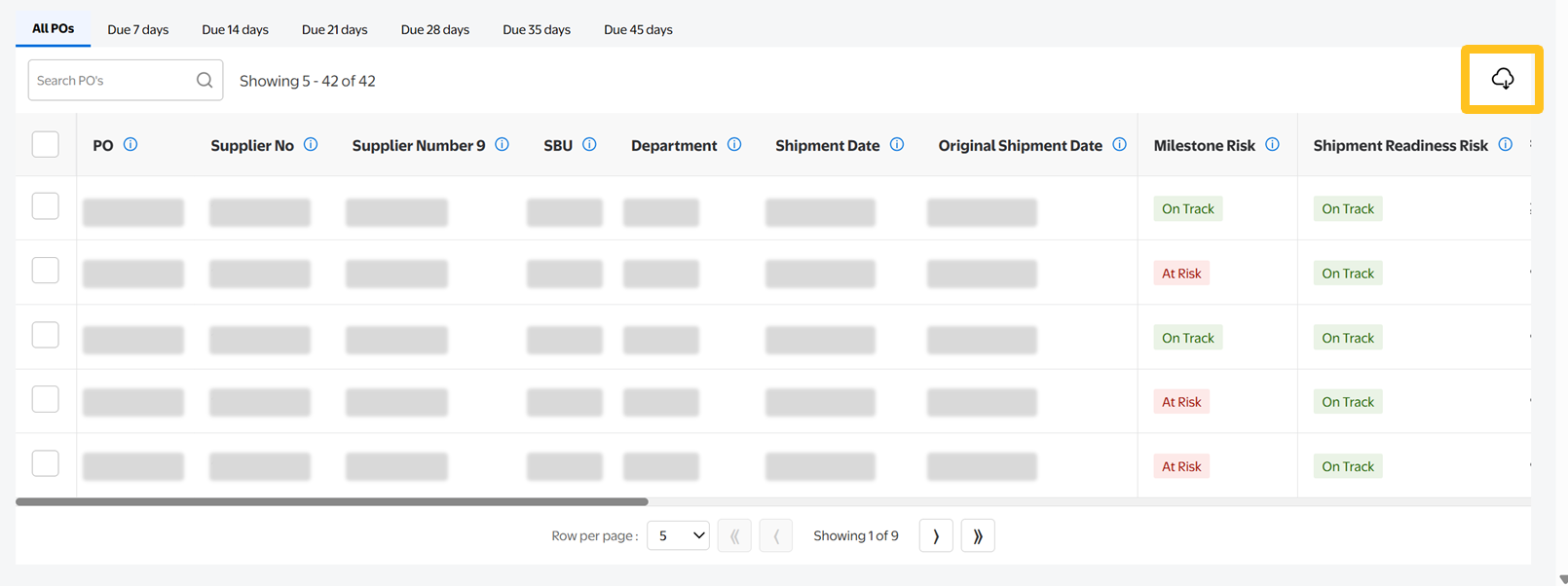The width and height of the screenshot is (1568, 586).
Task: Open the Due 21 days tab
Action: (x=334, y=30)
